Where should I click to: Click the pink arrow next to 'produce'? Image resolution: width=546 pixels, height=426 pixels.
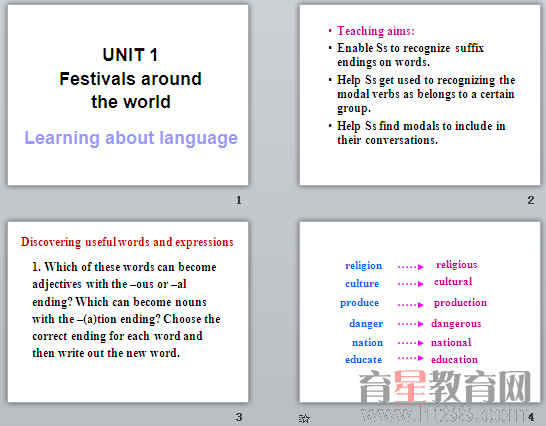(411, 305)
